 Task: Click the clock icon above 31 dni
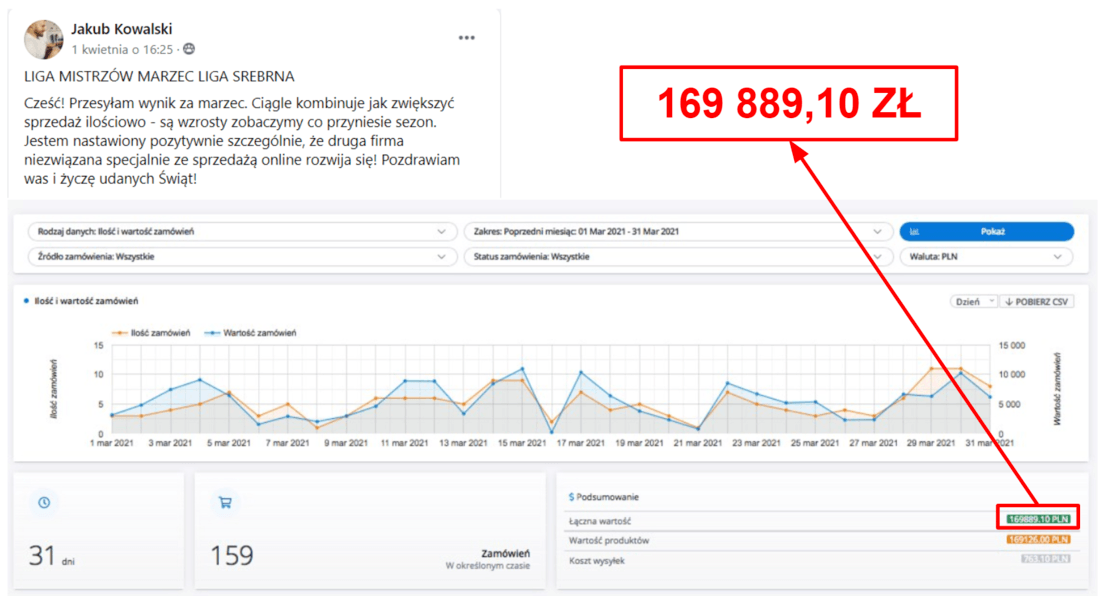[44, 502]
